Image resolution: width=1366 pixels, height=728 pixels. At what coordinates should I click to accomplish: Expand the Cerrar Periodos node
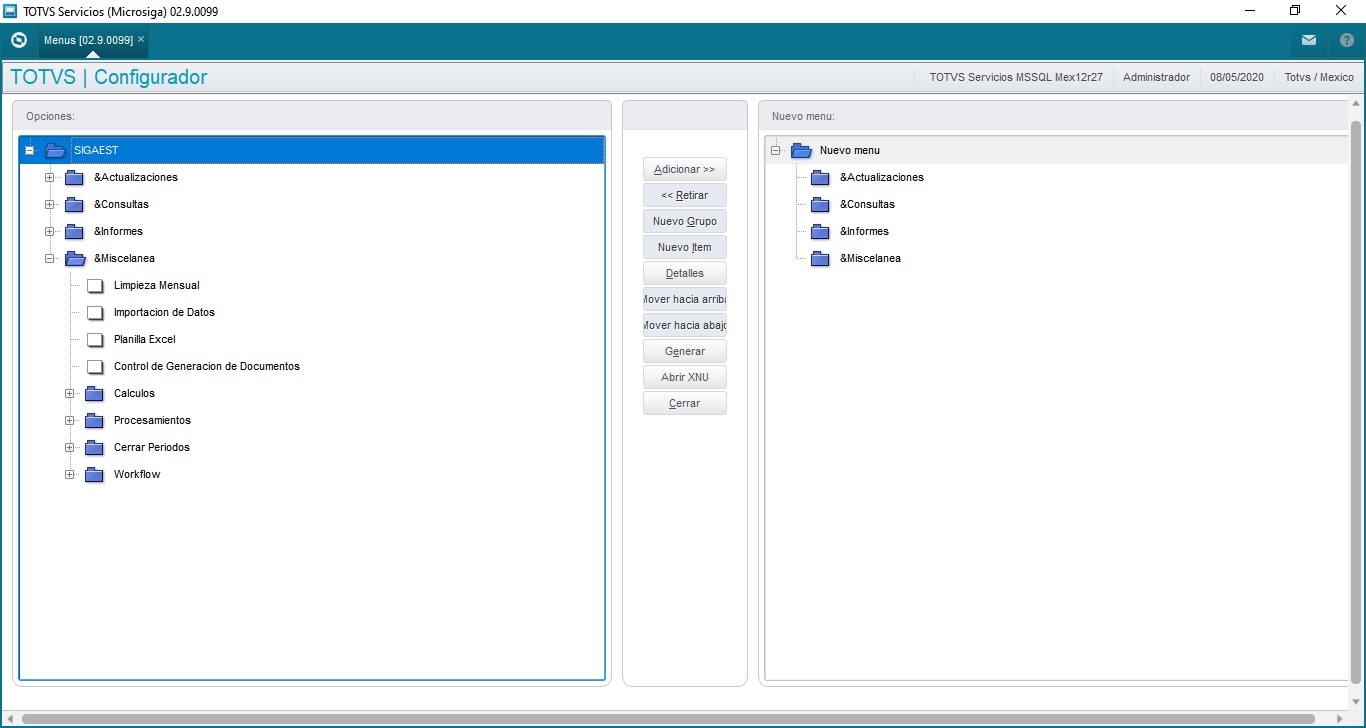[x=70, y=447]
